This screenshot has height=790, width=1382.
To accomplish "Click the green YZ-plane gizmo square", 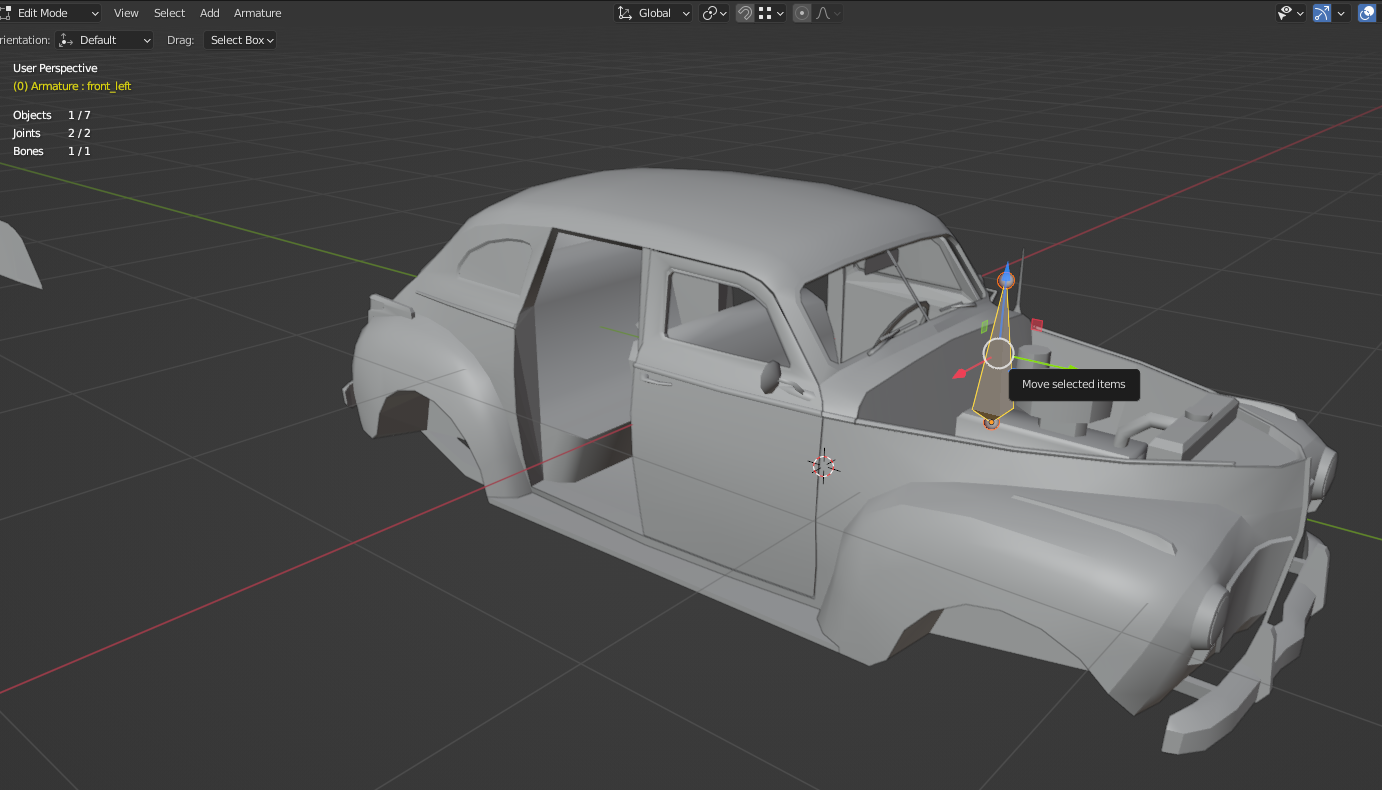I will [x=984, y=327].
